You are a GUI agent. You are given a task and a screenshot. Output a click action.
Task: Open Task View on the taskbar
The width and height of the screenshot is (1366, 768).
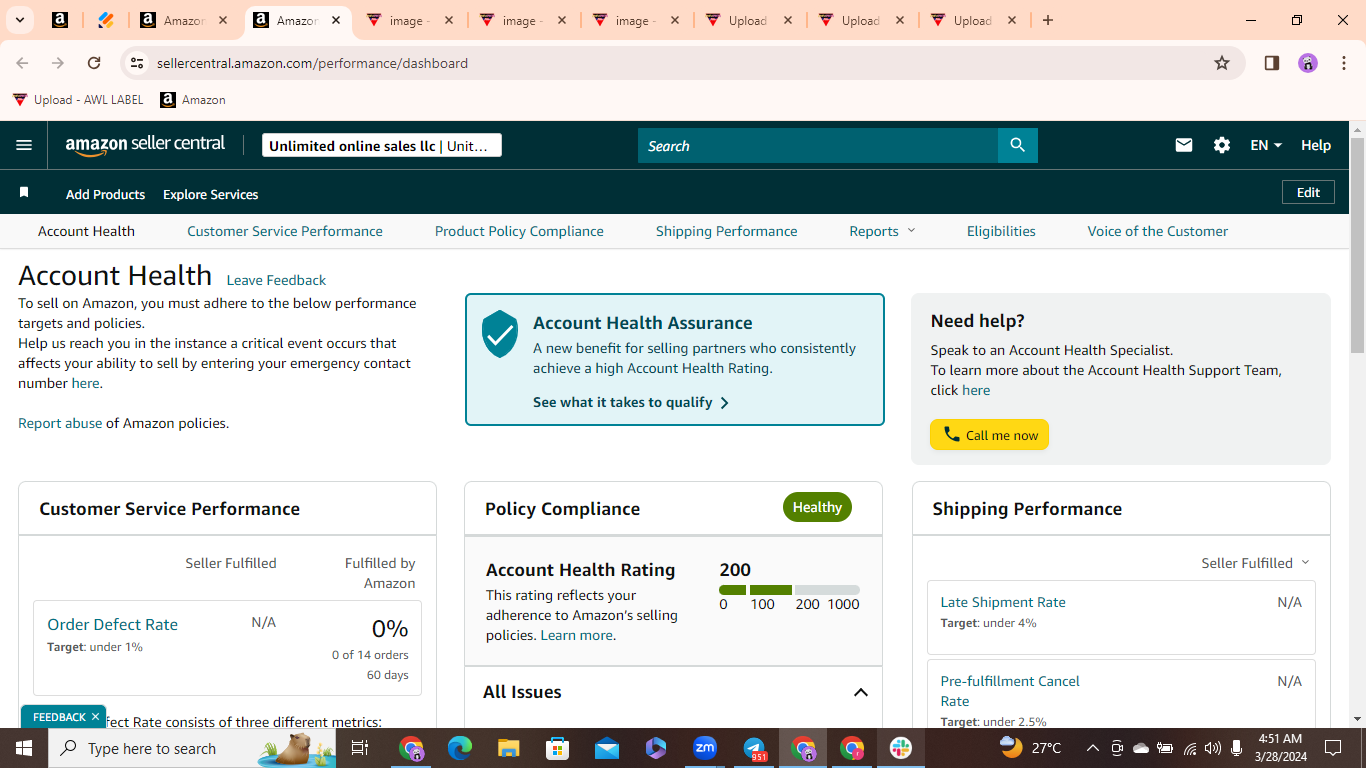360,748
